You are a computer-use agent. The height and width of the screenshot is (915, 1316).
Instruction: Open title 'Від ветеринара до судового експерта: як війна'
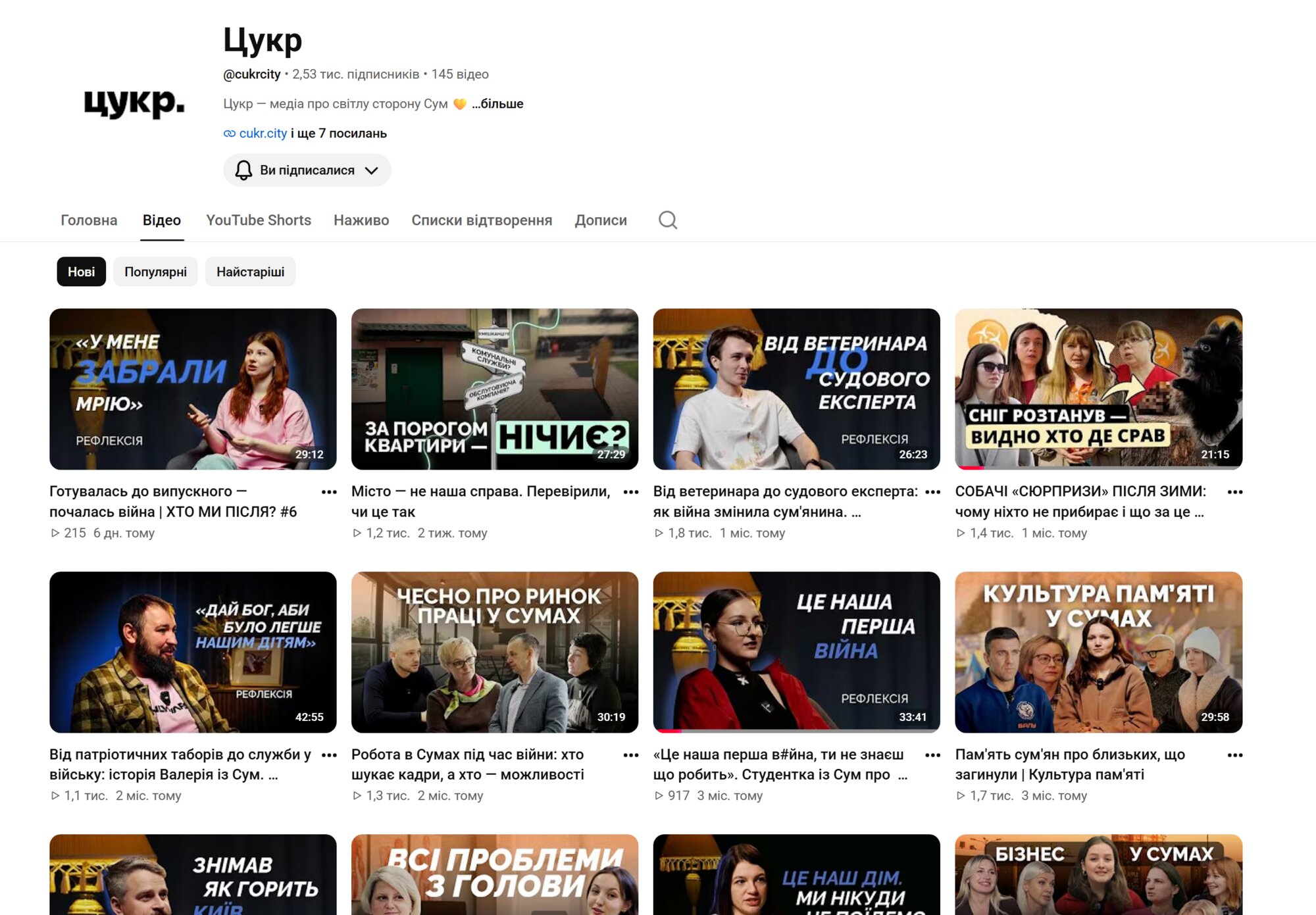[x=786, y=501]
